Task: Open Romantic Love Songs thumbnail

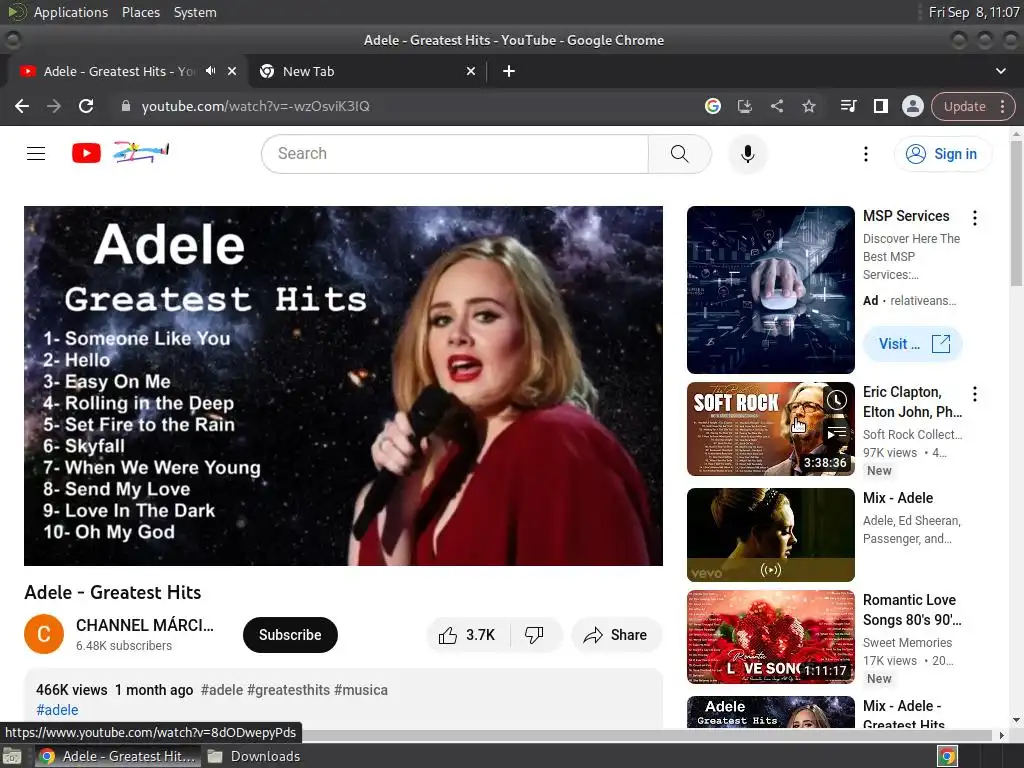Action: [x=771, y=637]
